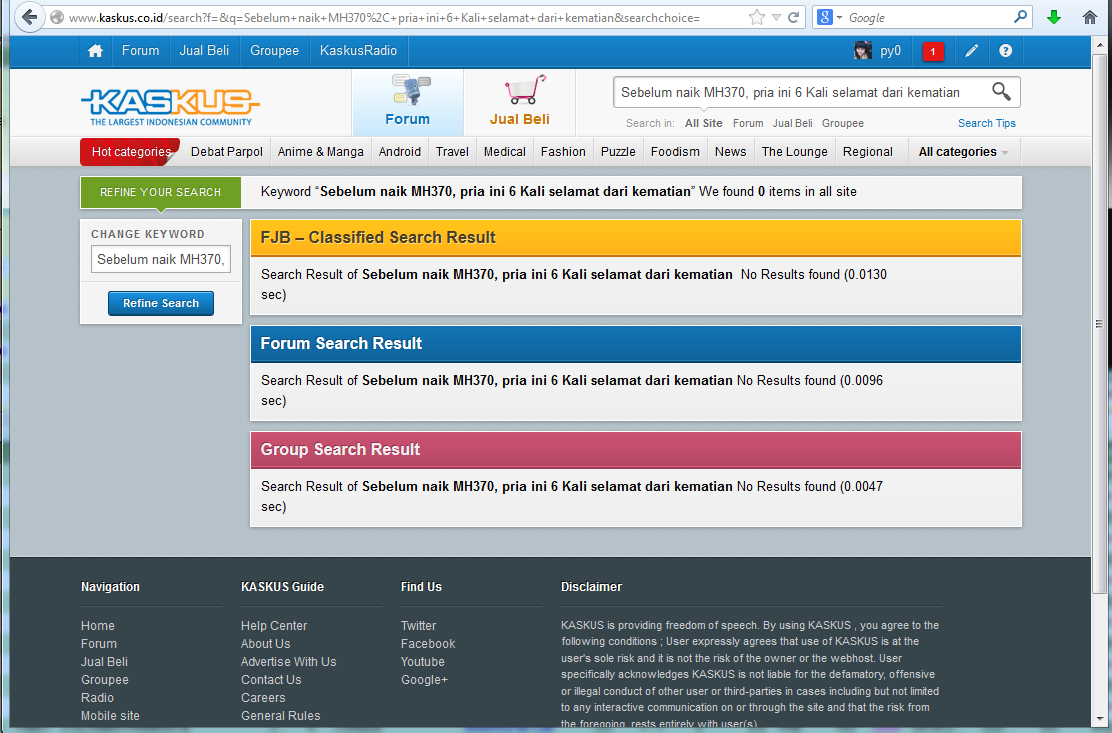Open the Foodism category
The height and width of the screenshot is (733, 1112).
[x=675, y=152]
